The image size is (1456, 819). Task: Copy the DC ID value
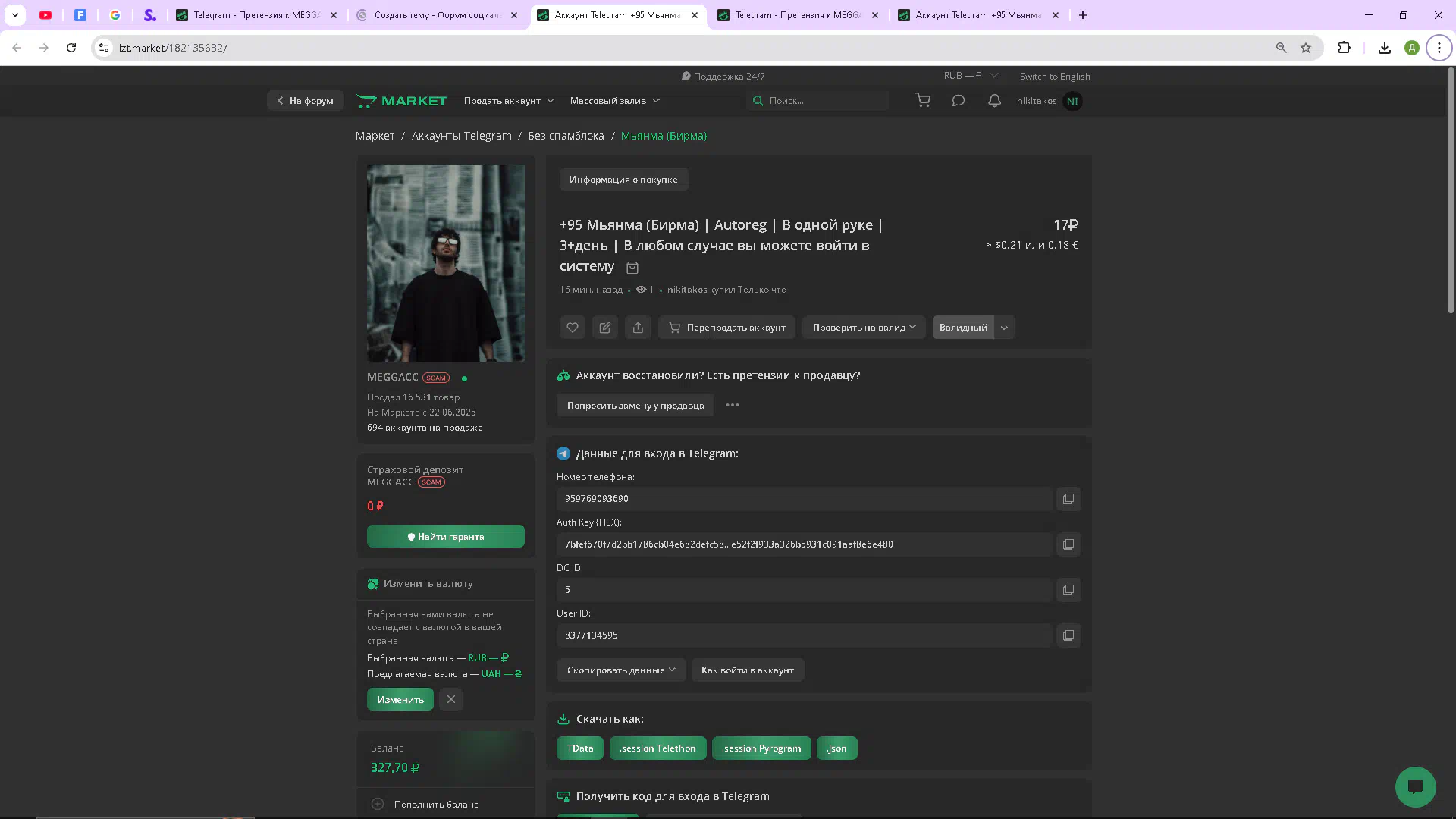[x=1068, y=590]
